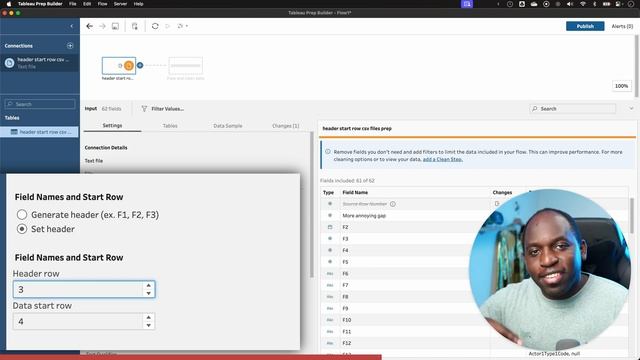The height and width of the screenshot is (360, 640).
Task: Change the Abc type icon of F7
Action: pos(330,285)
